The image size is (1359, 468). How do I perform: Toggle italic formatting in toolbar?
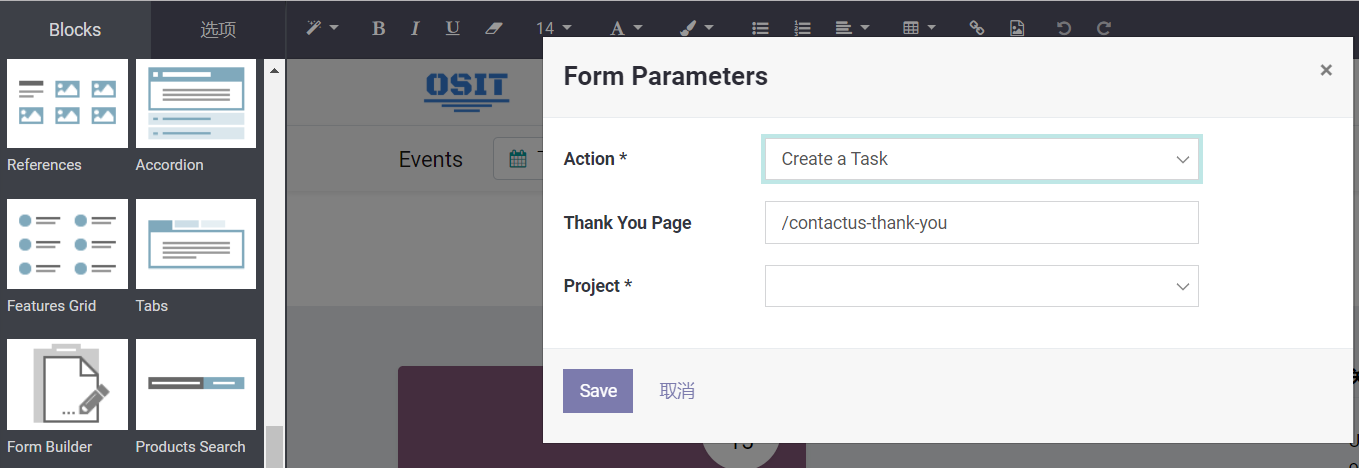(x=415, y=28)
